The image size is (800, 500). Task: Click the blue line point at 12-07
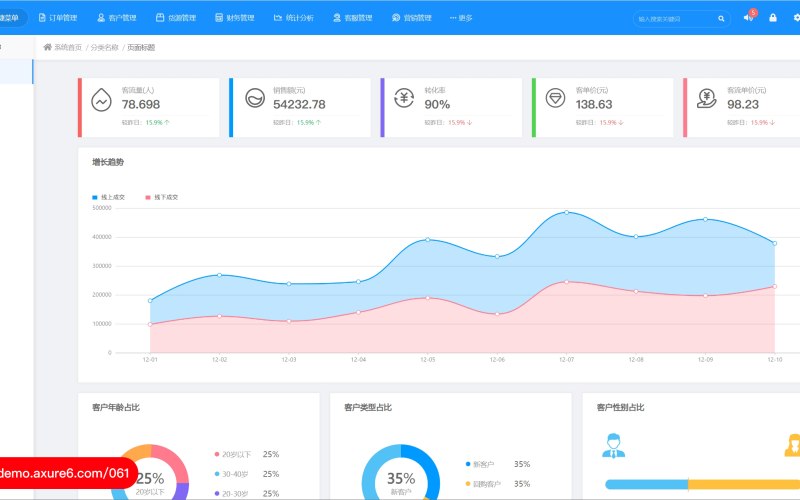click(x=566, y=212)
